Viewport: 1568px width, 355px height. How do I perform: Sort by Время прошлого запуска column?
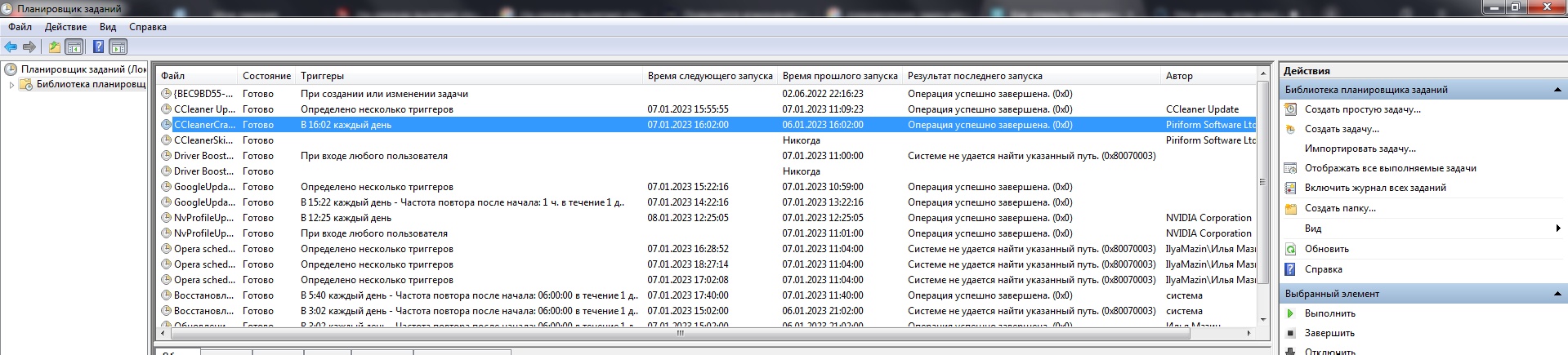(840, 76)
